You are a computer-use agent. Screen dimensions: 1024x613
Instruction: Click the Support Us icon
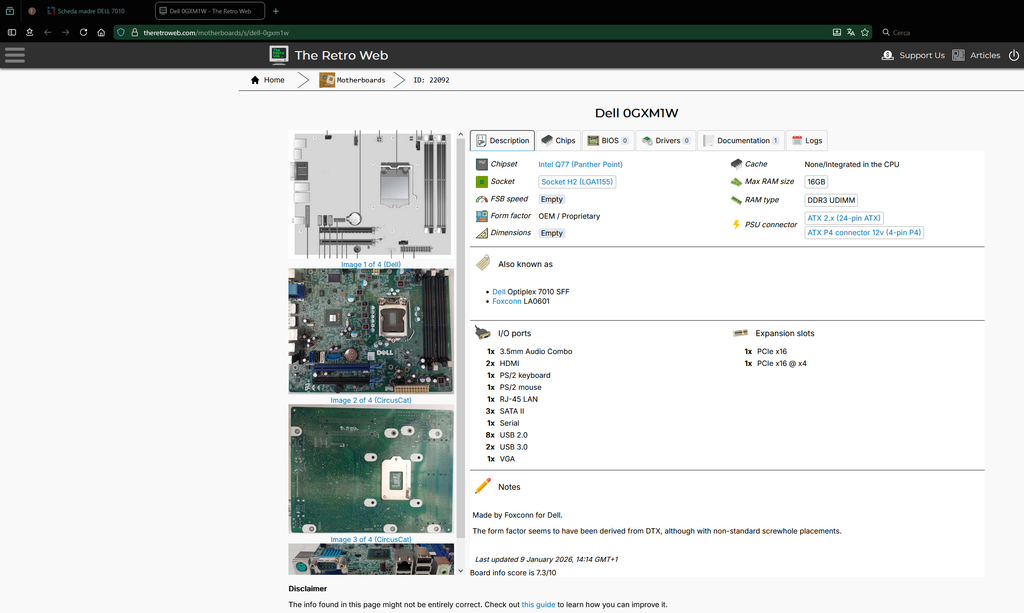(x=888, y=55)
